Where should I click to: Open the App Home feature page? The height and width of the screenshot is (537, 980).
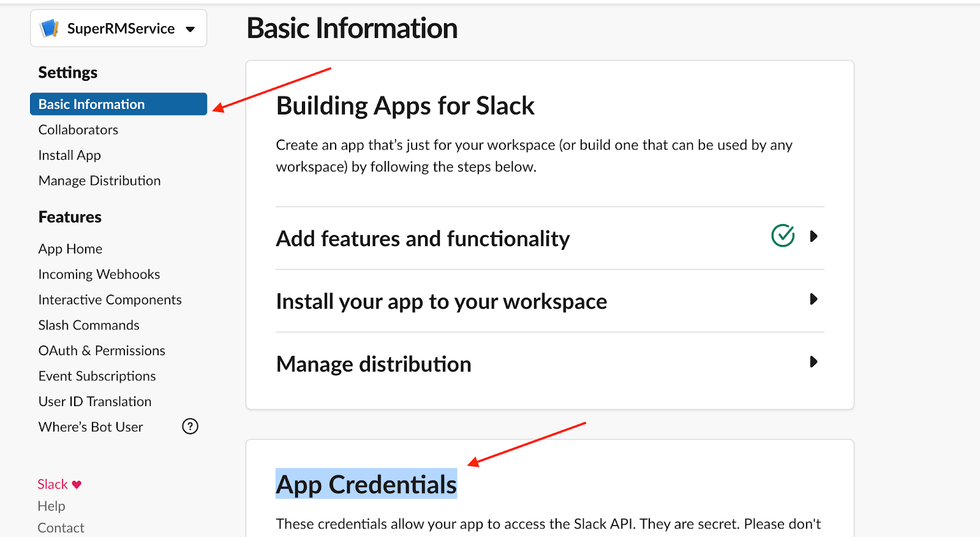coord(70,249)
